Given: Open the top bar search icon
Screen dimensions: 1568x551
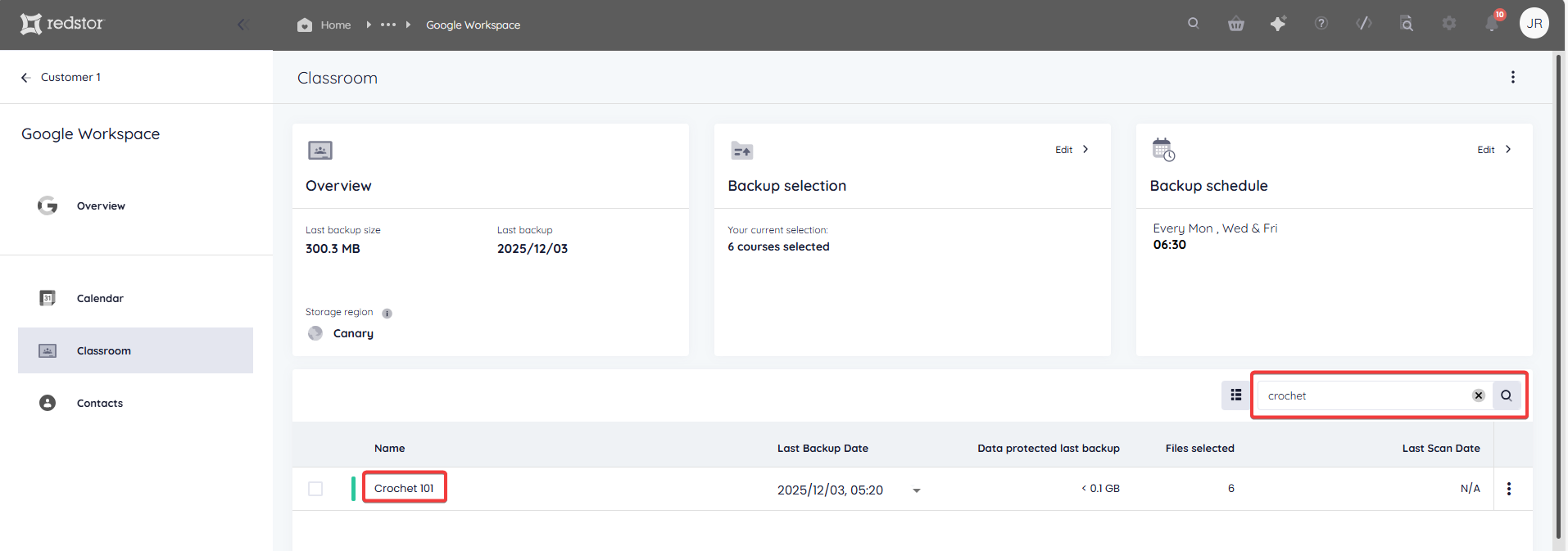Looking at the screenshot, I should point(1194,24).
